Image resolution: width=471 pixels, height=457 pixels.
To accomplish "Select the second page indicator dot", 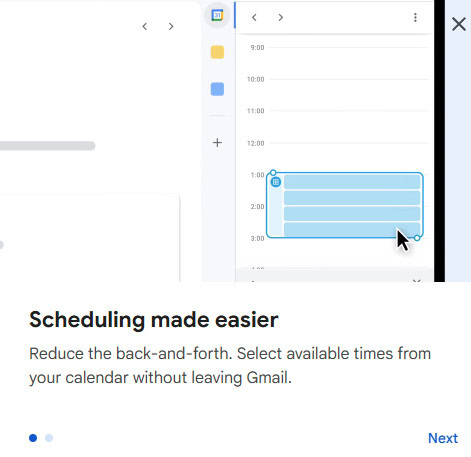I will [x=49, y=438].
